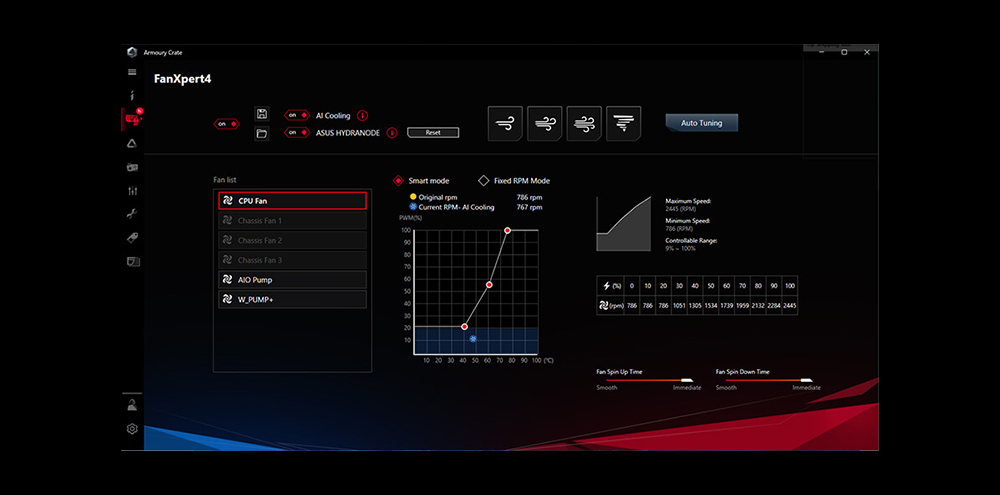
Task: Click the 1739 rpm table cell
Action: [x=727, y=306]
